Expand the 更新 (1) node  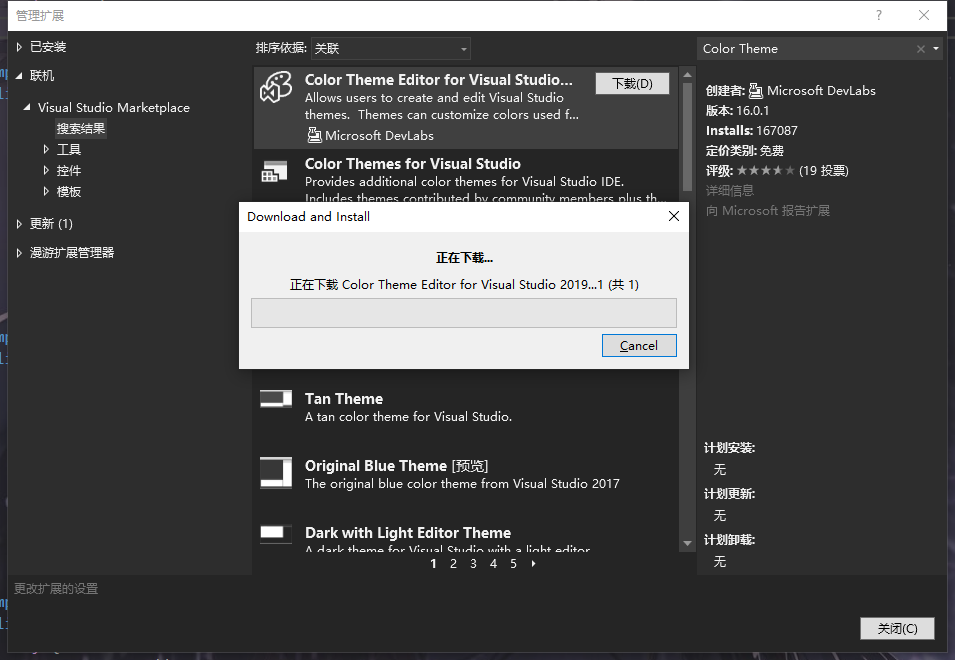coord(19,223)
